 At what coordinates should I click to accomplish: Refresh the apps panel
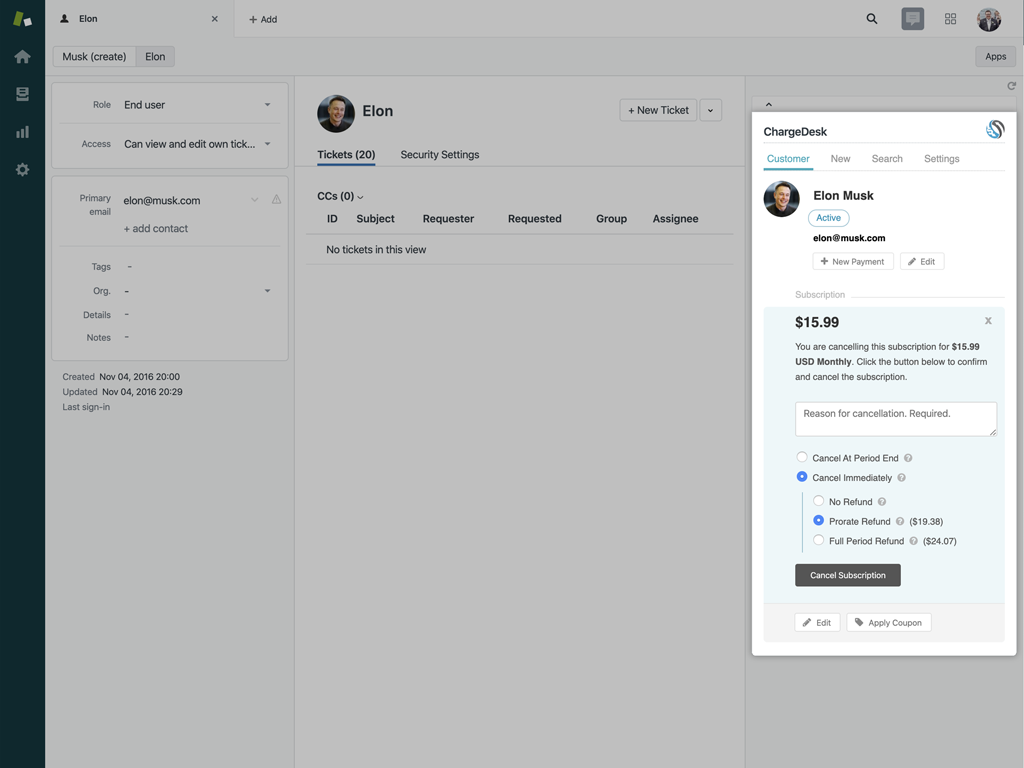1011,86
